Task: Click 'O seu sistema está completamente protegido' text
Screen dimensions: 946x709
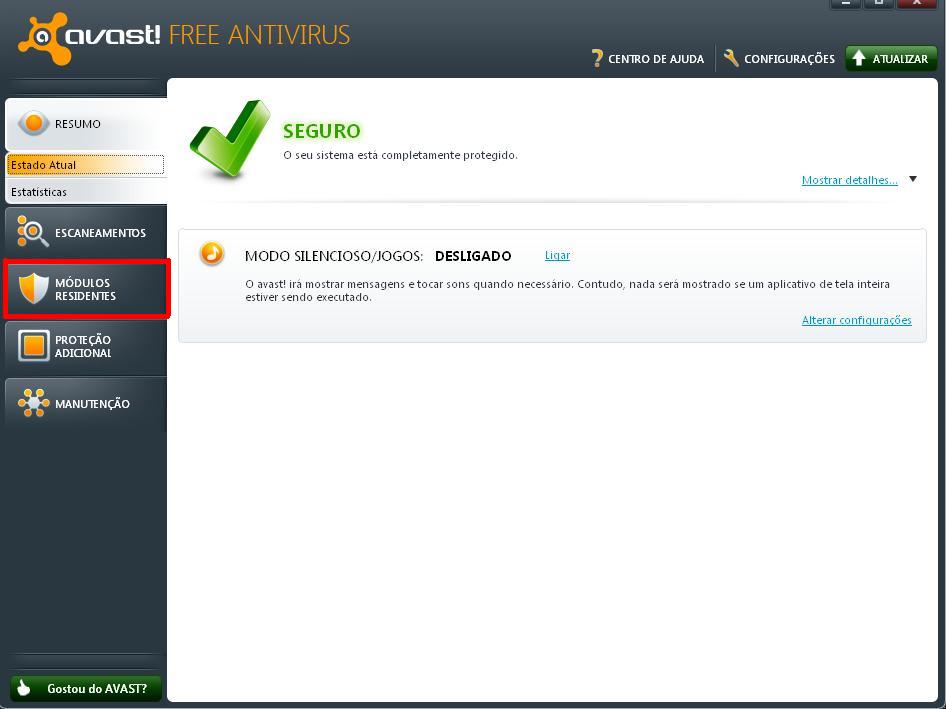Action: pos(400,155)
